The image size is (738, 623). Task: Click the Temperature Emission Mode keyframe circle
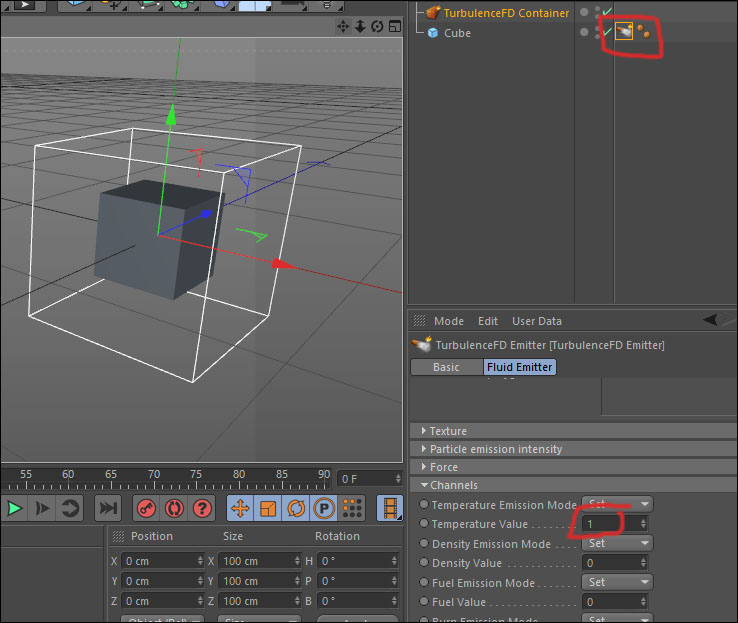pos(424,504)
